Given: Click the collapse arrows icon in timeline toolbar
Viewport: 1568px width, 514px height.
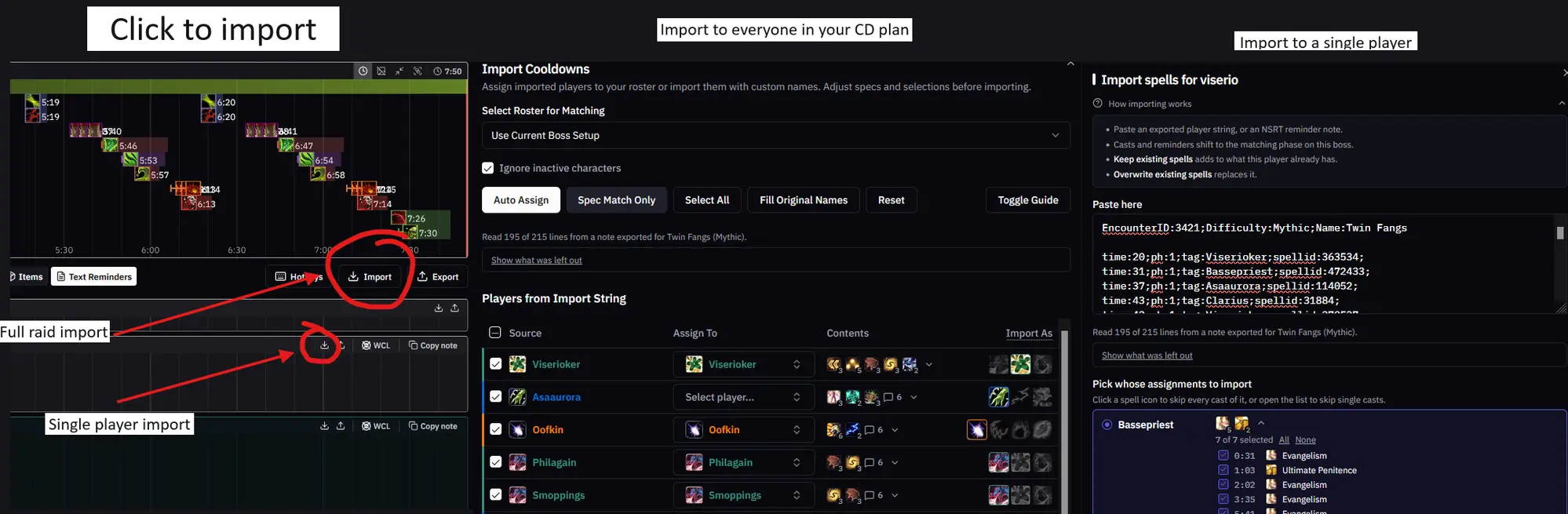Looking at the screenshot, I should coord(399,71).
